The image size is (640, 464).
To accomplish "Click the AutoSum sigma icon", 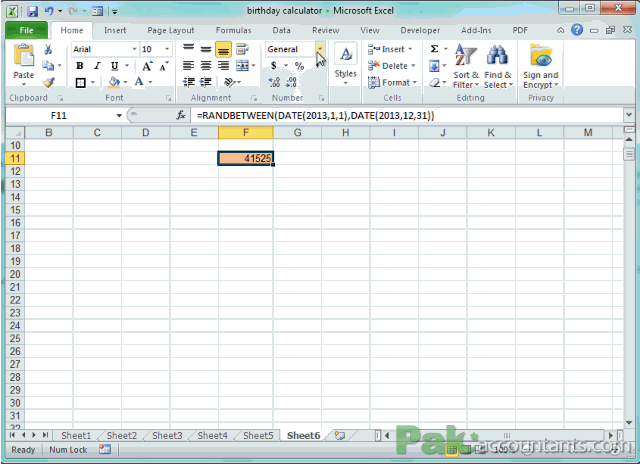I will pos(435,49).
